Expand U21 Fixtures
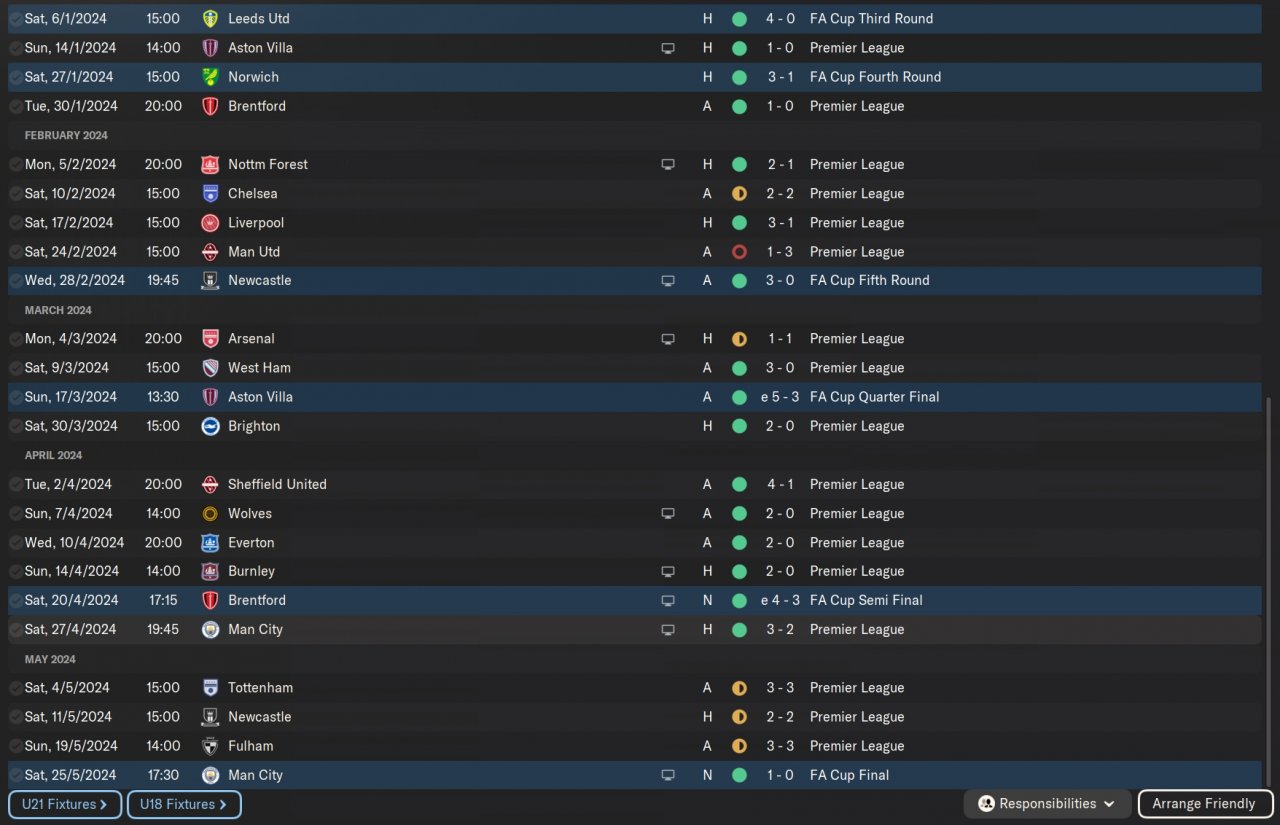 (x=65, y=804)
